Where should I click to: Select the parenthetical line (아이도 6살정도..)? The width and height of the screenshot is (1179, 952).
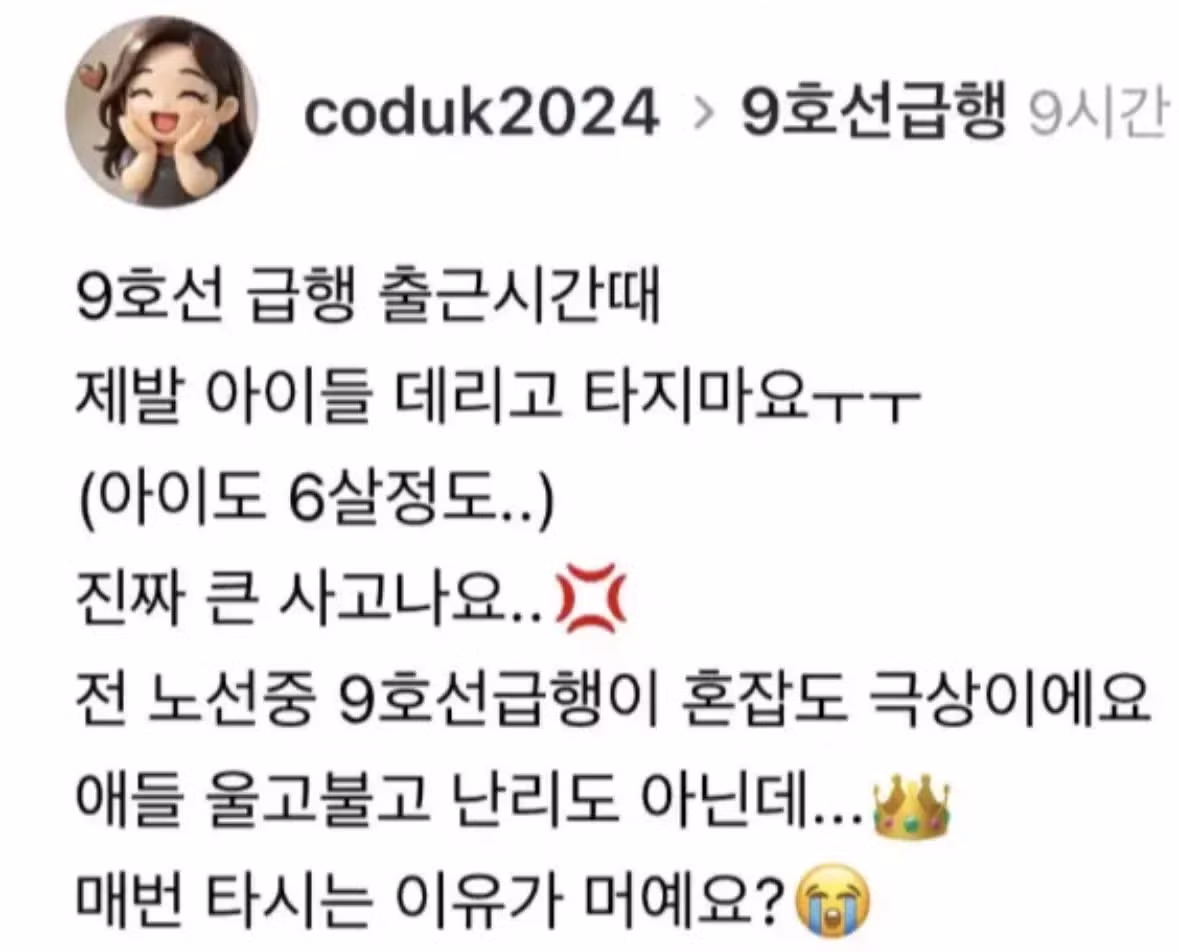[316, 499]
